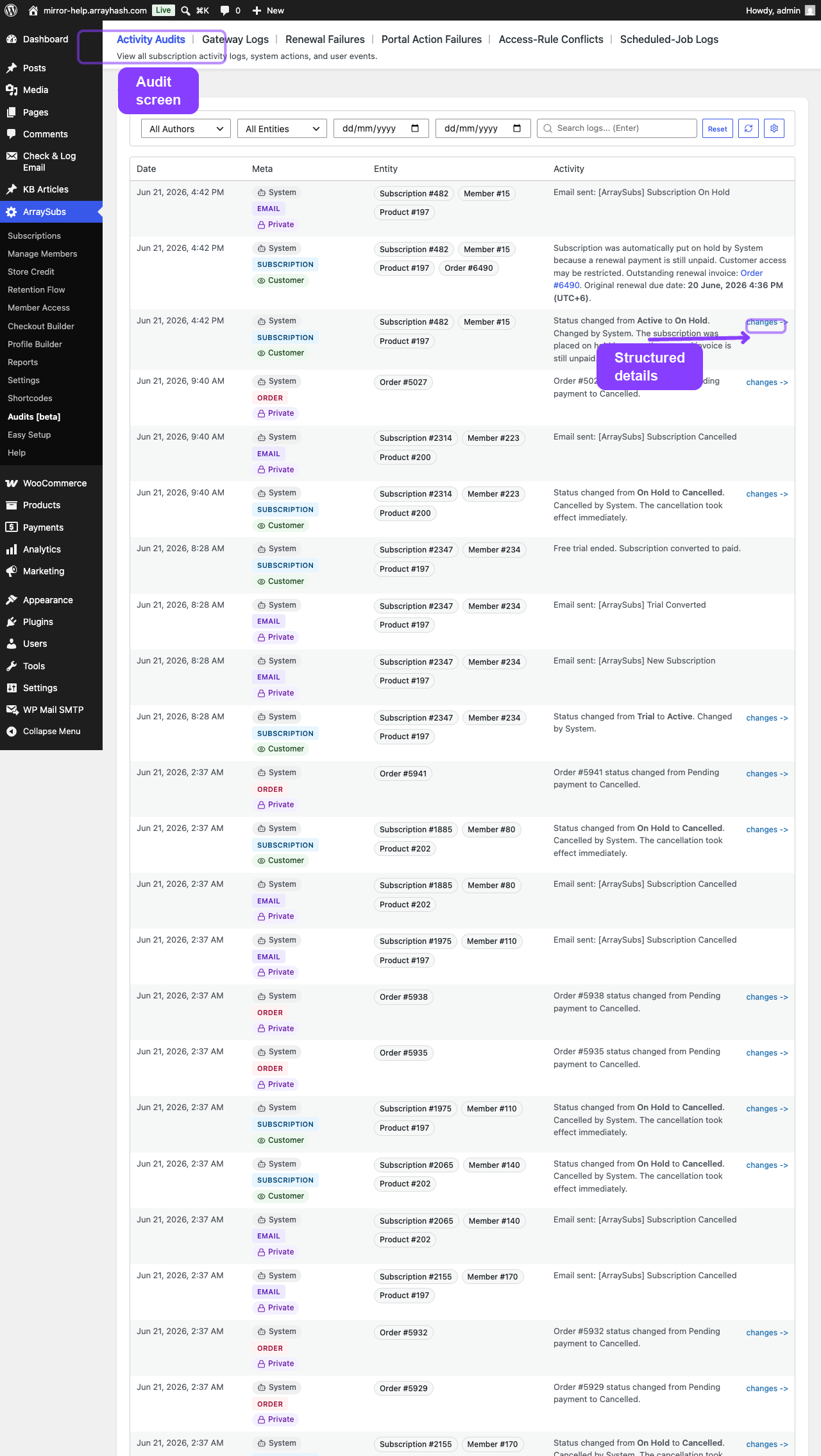The height and width of the screenshot is (1456, 821).
Task: Click the Subscription #2314 entity chip in Email row
Action: pyautogui.click(x=416, y=438)
